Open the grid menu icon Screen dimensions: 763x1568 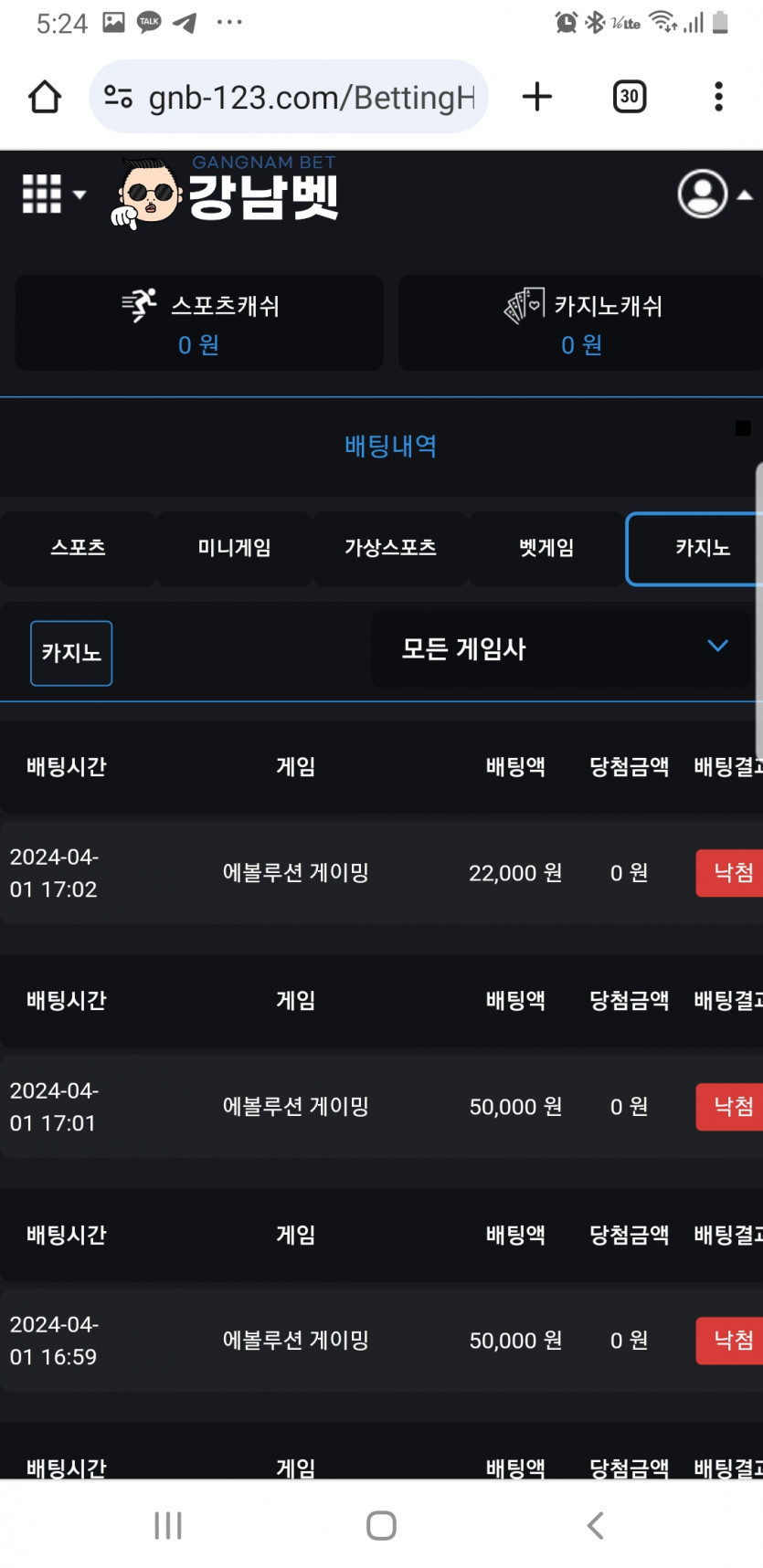42,194
